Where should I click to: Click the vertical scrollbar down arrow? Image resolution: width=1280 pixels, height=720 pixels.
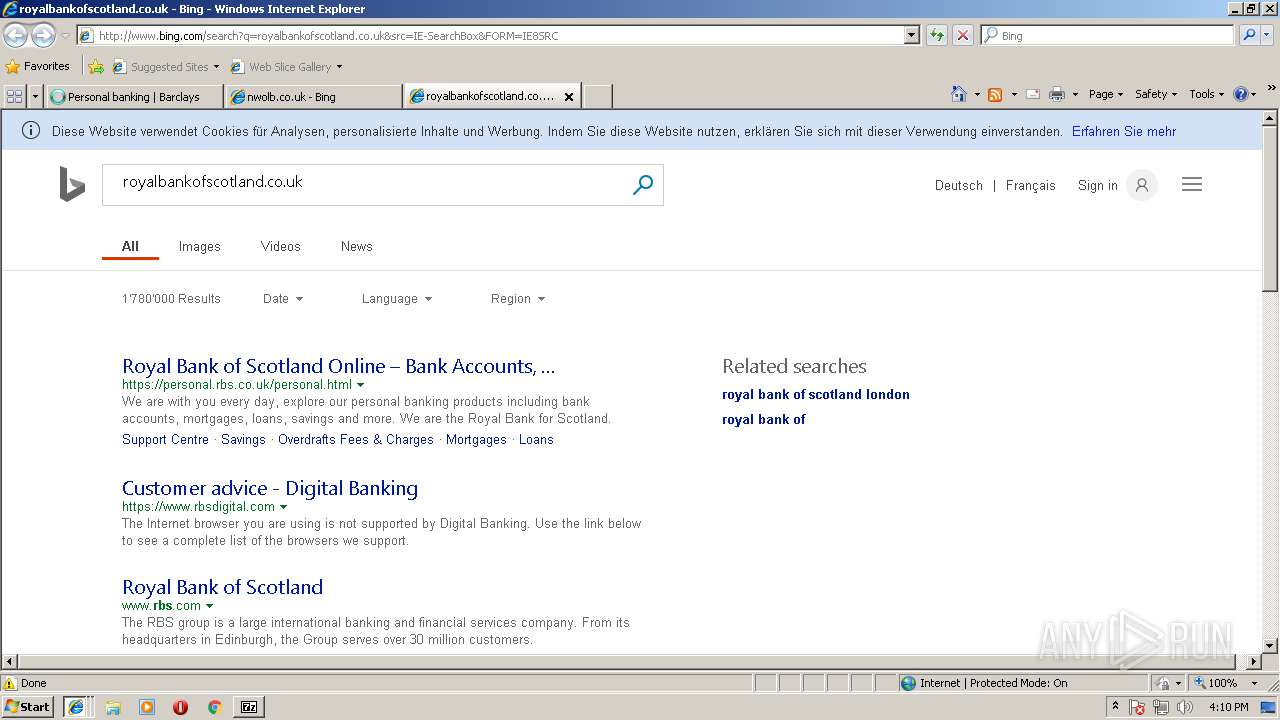(x=1271, y=646)
